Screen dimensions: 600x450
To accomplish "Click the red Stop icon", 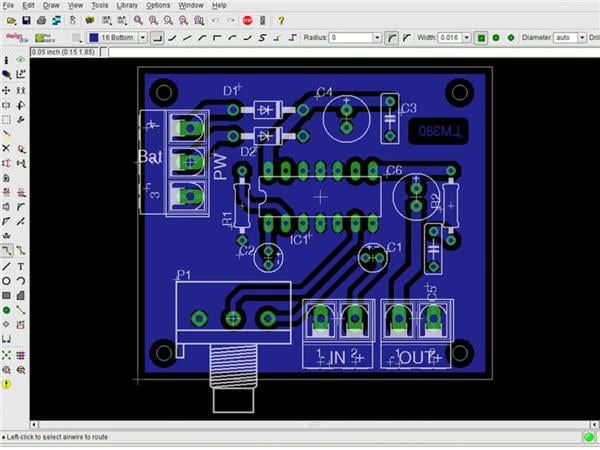I will tap(247, 20).
